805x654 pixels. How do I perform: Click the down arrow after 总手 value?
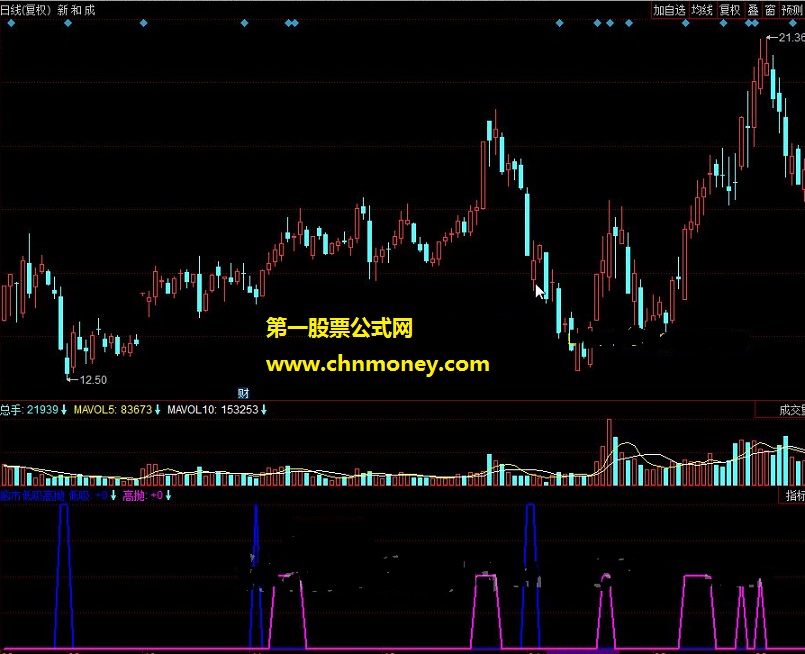click(64, 410)
